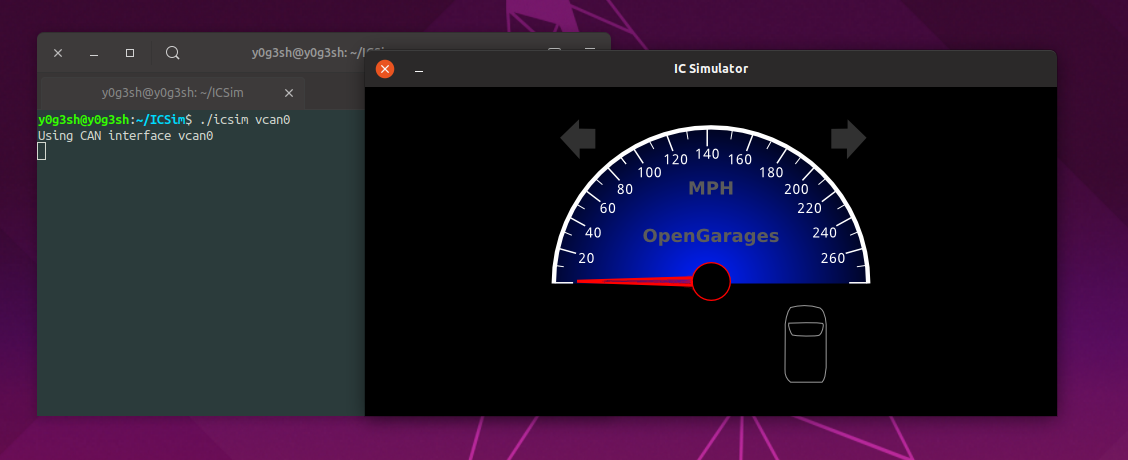
Task: Click the 180 mark on speedometer
Action: click(x=771, y=172)
